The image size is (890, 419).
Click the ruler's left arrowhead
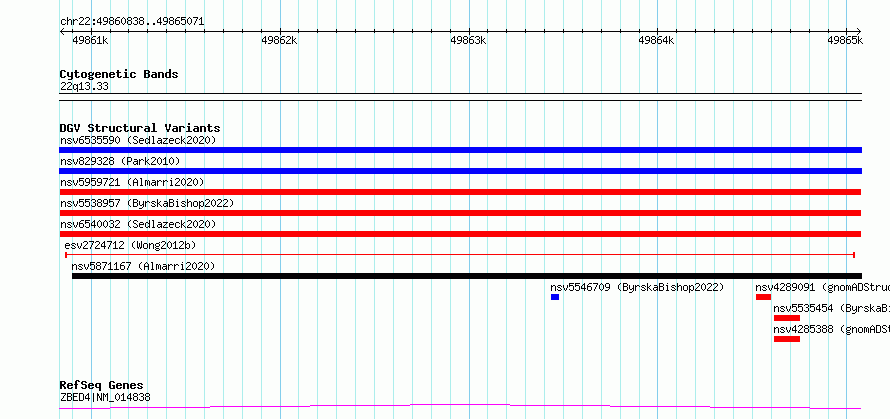[x=62, y=31]
